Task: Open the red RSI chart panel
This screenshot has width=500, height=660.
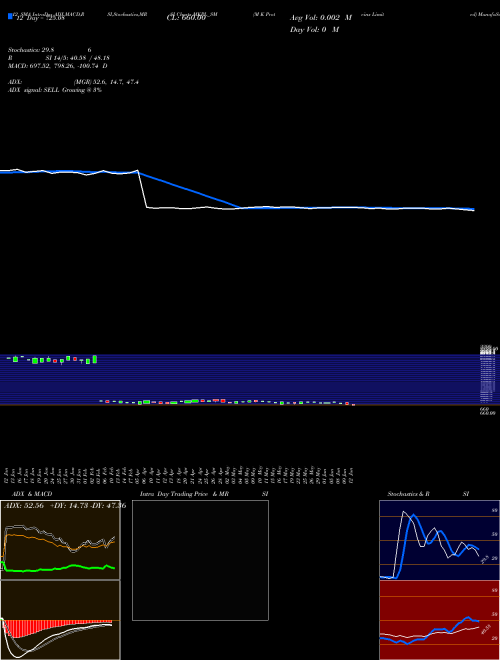Action: [x=439, y=620]
